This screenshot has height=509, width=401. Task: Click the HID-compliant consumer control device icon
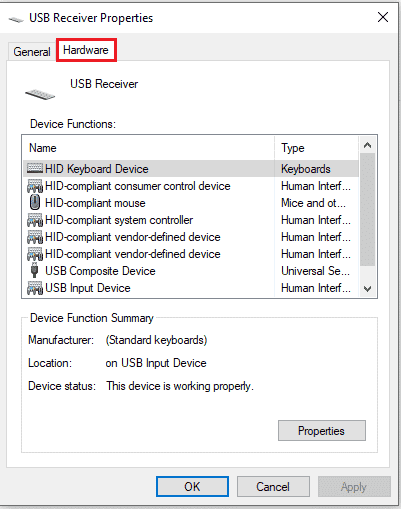tap(35, 186)
